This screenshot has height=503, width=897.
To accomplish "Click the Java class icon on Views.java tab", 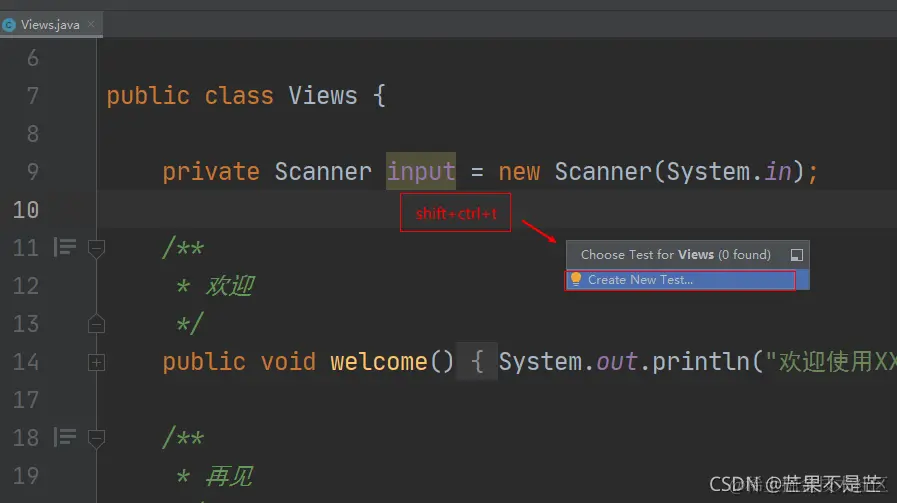I will [9, 25].
